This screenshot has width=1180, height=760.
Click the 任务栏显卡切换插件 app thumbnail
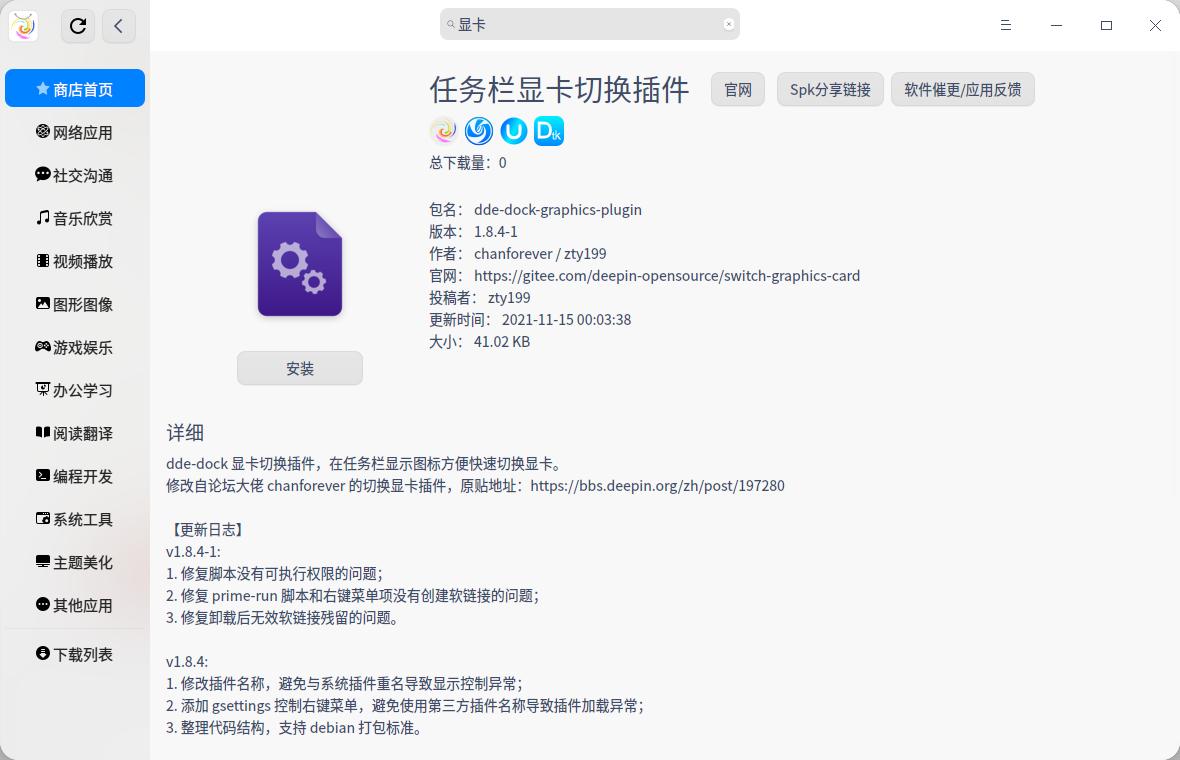pos(300,263)
